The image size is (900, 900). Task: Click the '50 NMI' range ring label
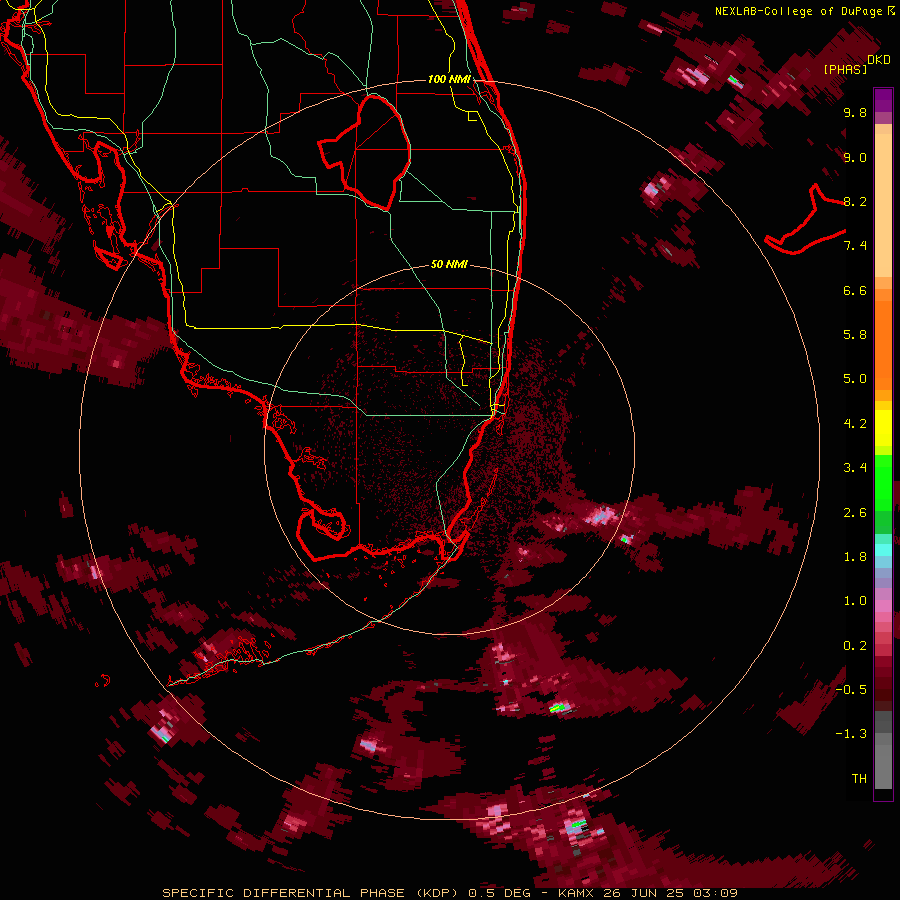pyautogui.click(x=449, y=264)
